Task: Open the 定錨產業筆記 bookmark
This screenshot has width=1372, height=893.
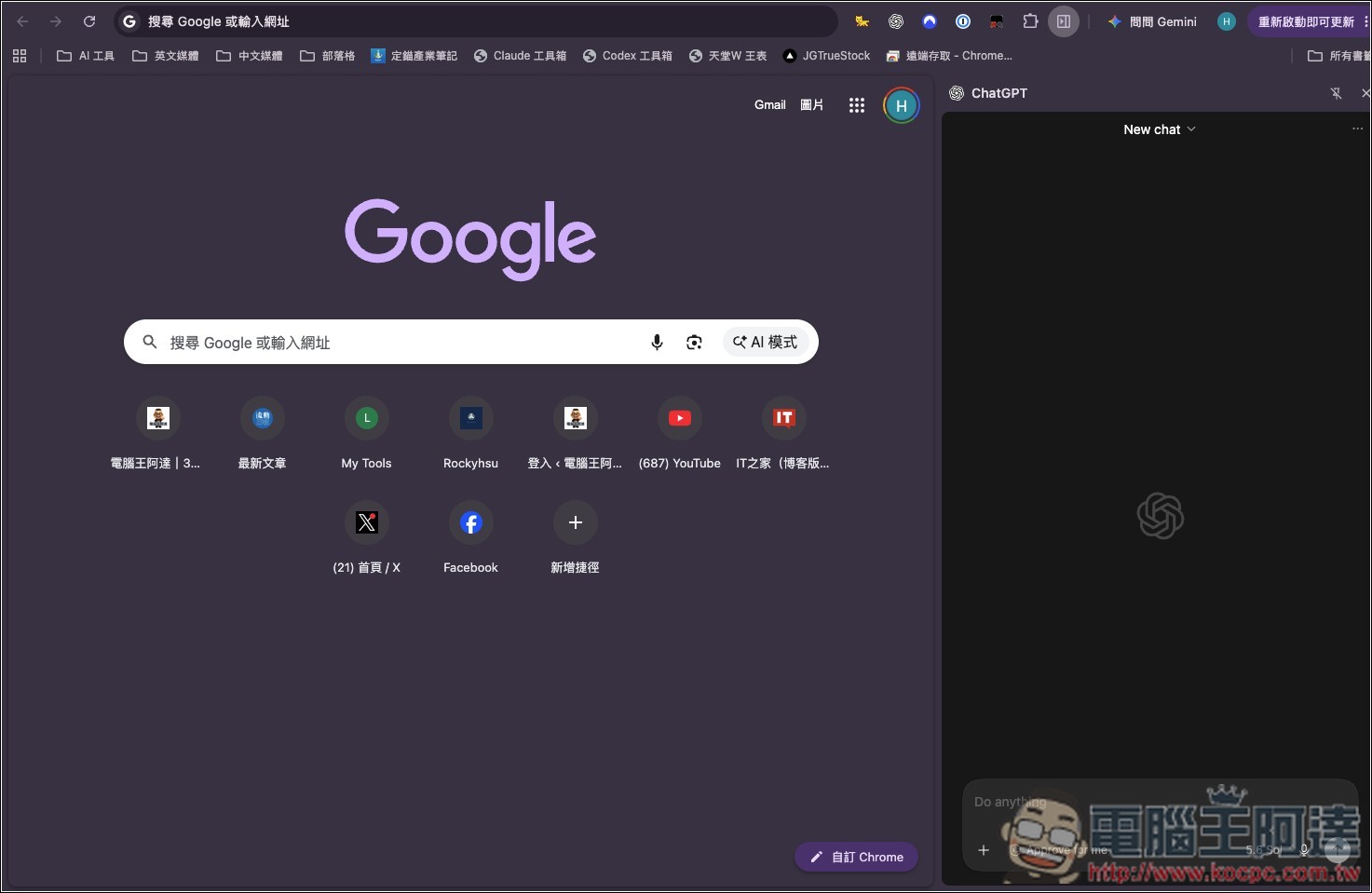Action: [414, 56]
